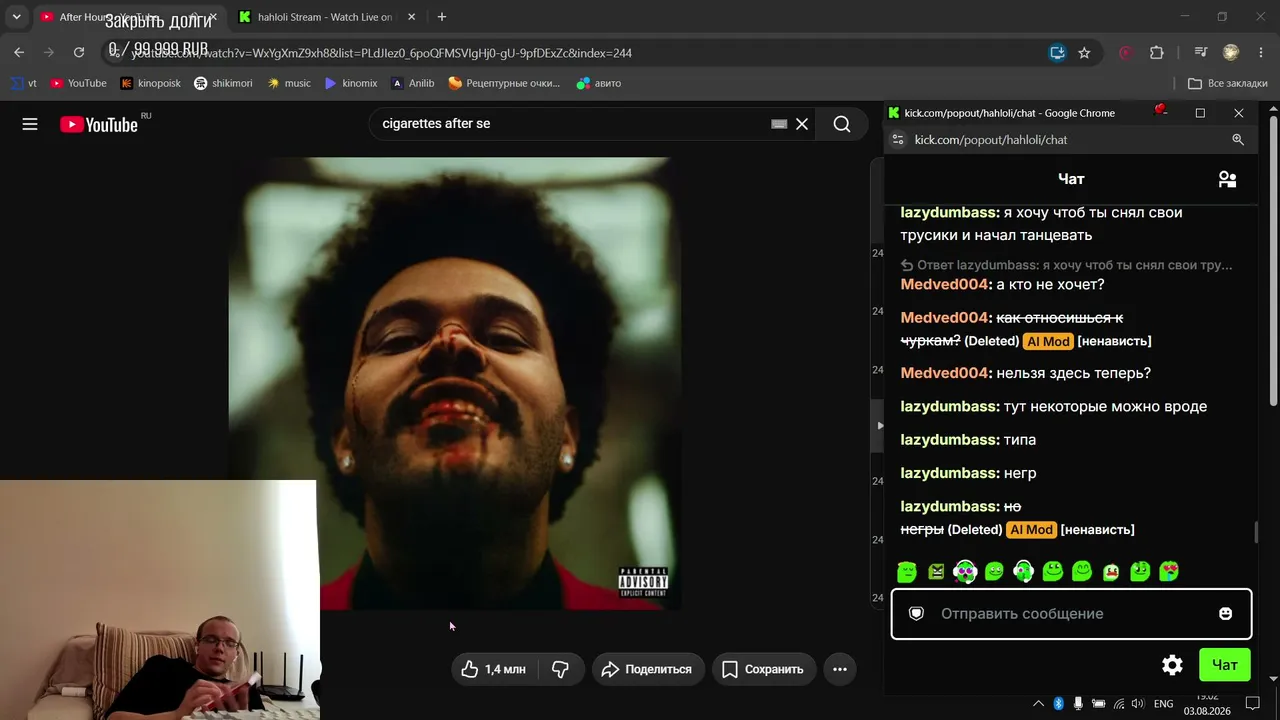Image resolution: width=1280 pixels, height=720 pixels.
Task: Insert the first sleepy green emote
Action: 907,571
